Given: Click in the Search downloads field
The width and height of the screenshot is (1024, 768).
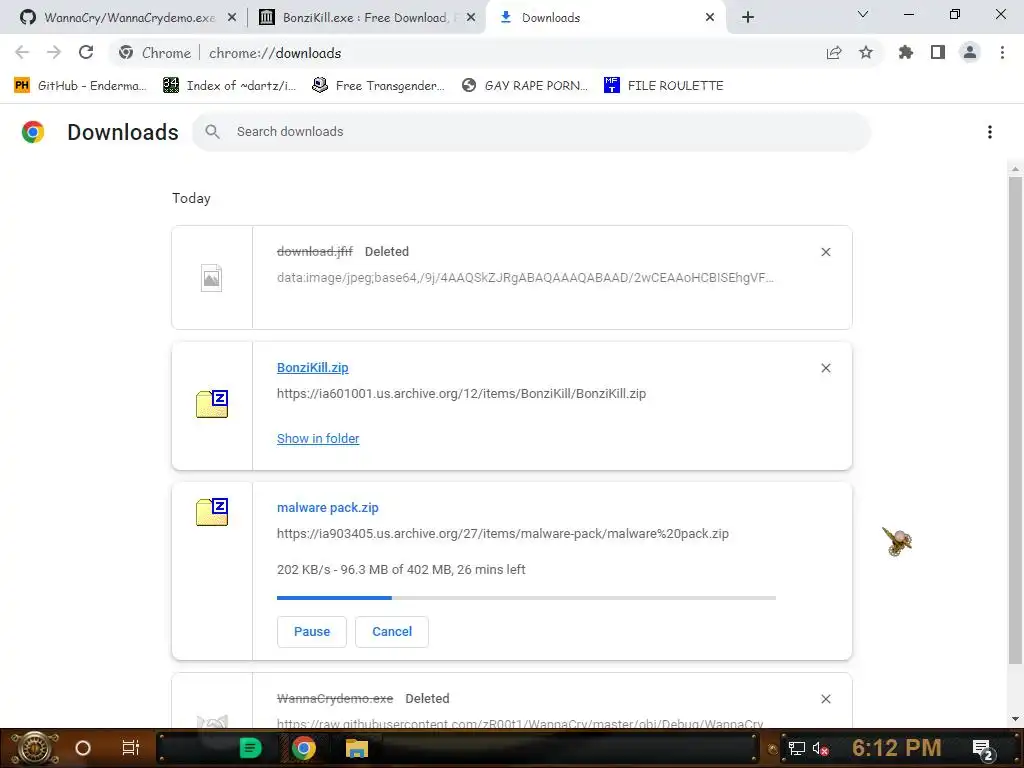Looking at the screenshot, I should click(x=531, y=132).
